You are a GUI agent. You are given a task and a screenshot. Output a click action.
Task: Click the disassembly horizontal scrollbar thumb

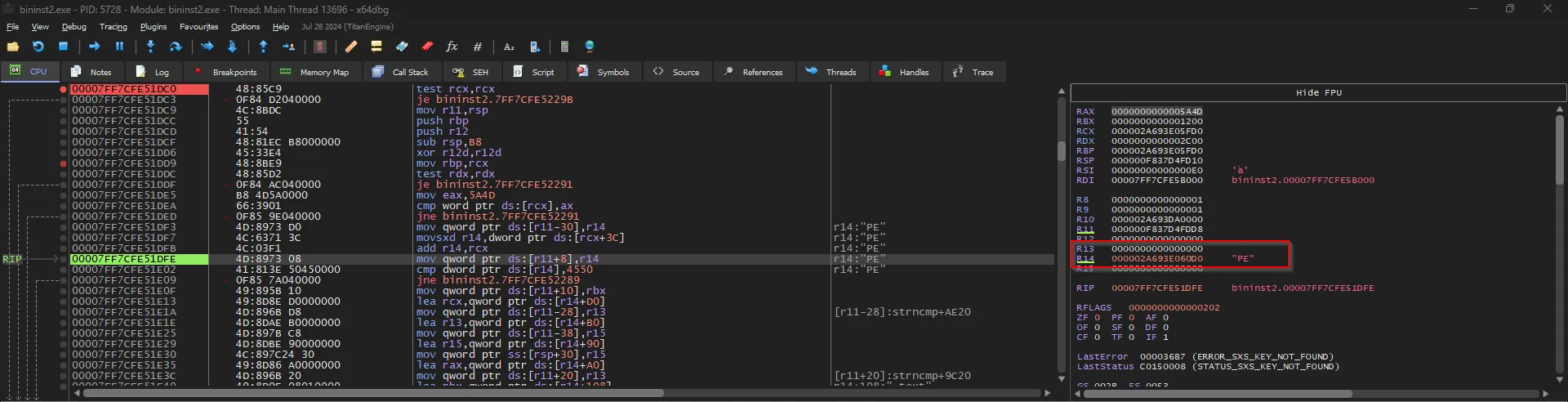click(373, 393)
